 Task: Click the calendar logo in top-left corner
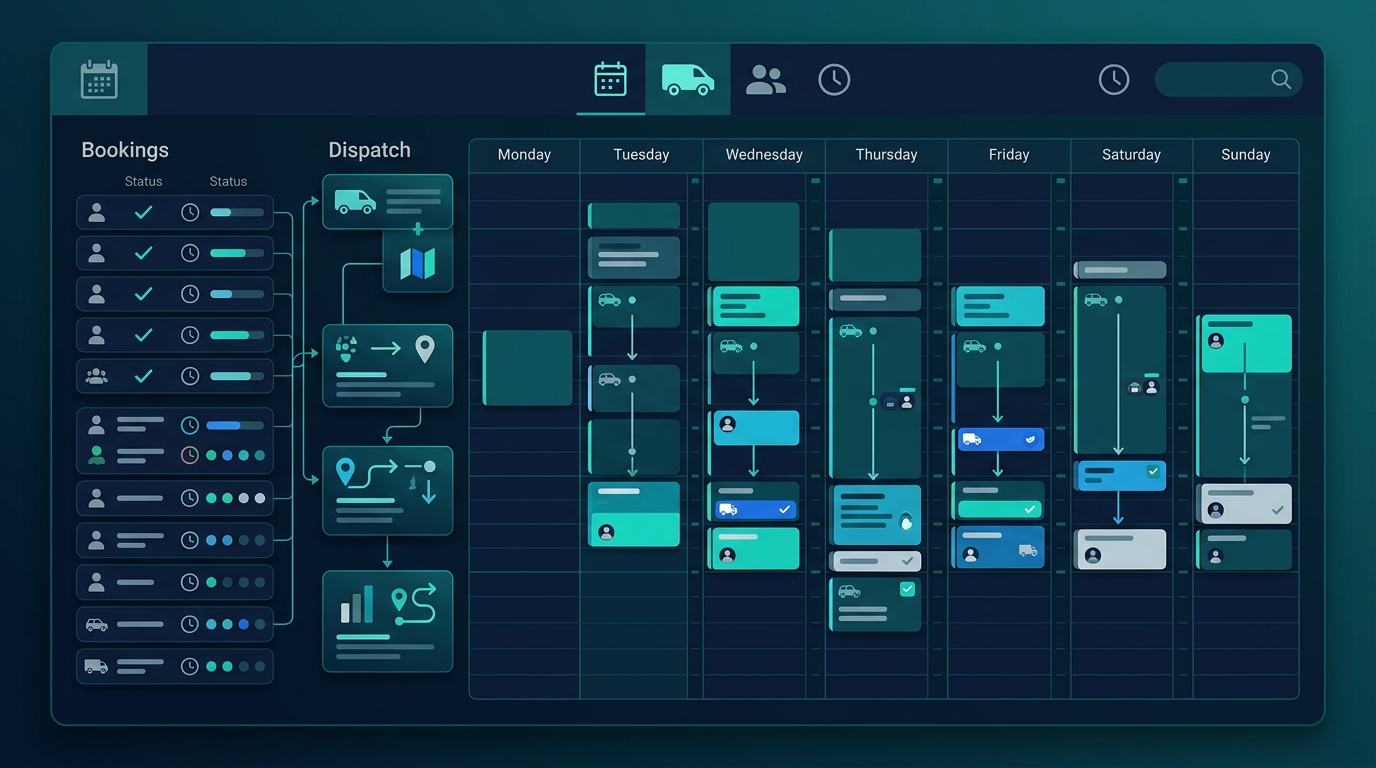pos(99,79)
